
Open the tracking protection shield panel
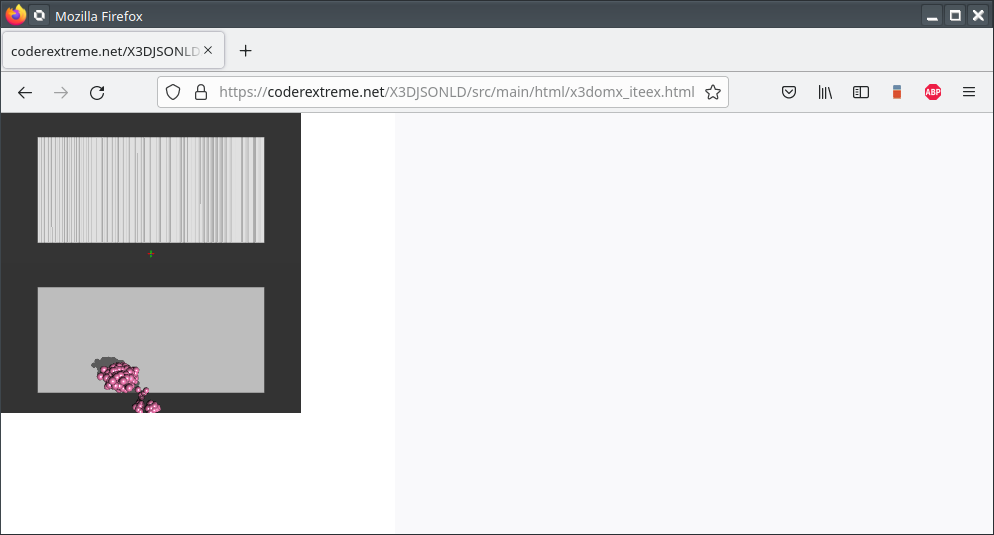click(173, 92)
